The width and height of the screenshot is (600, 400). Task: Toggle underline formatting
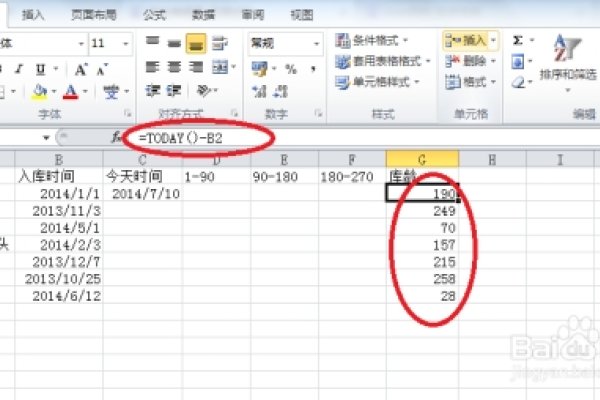pyautogui.click(x=40, y=69)
